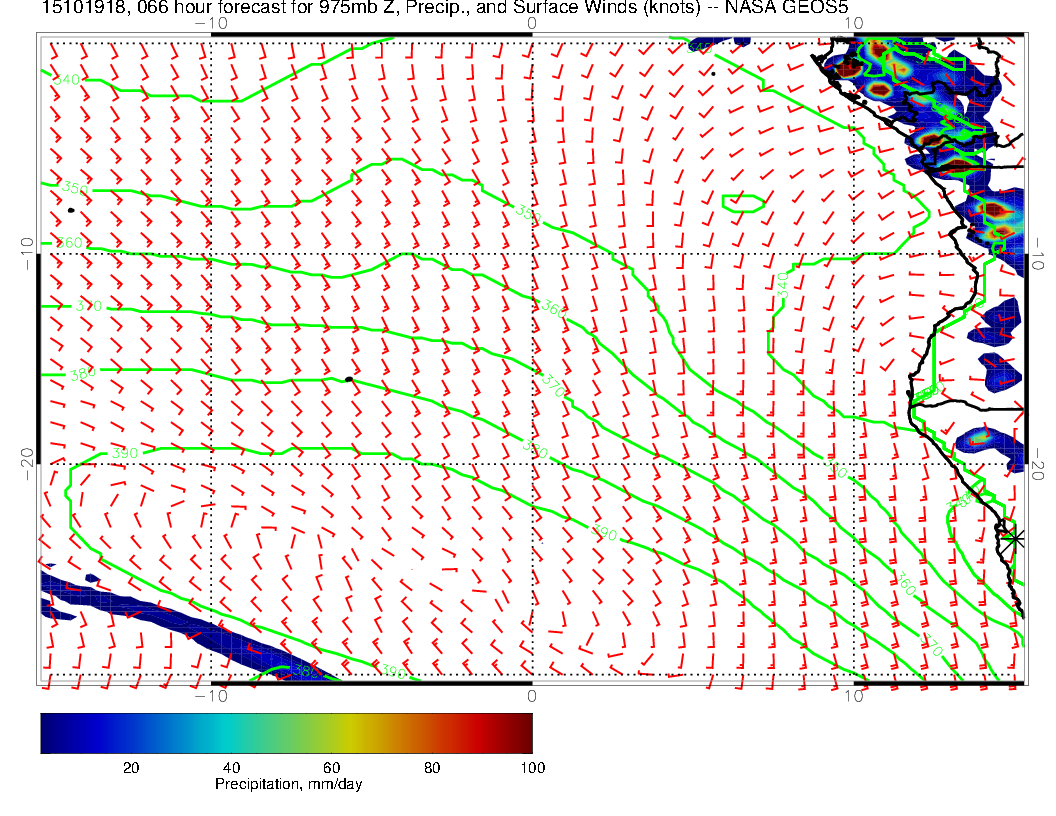Click the 390 contour label on left side
The width and height of the screenshot is (1056, 816).
(x=124, y=453)
